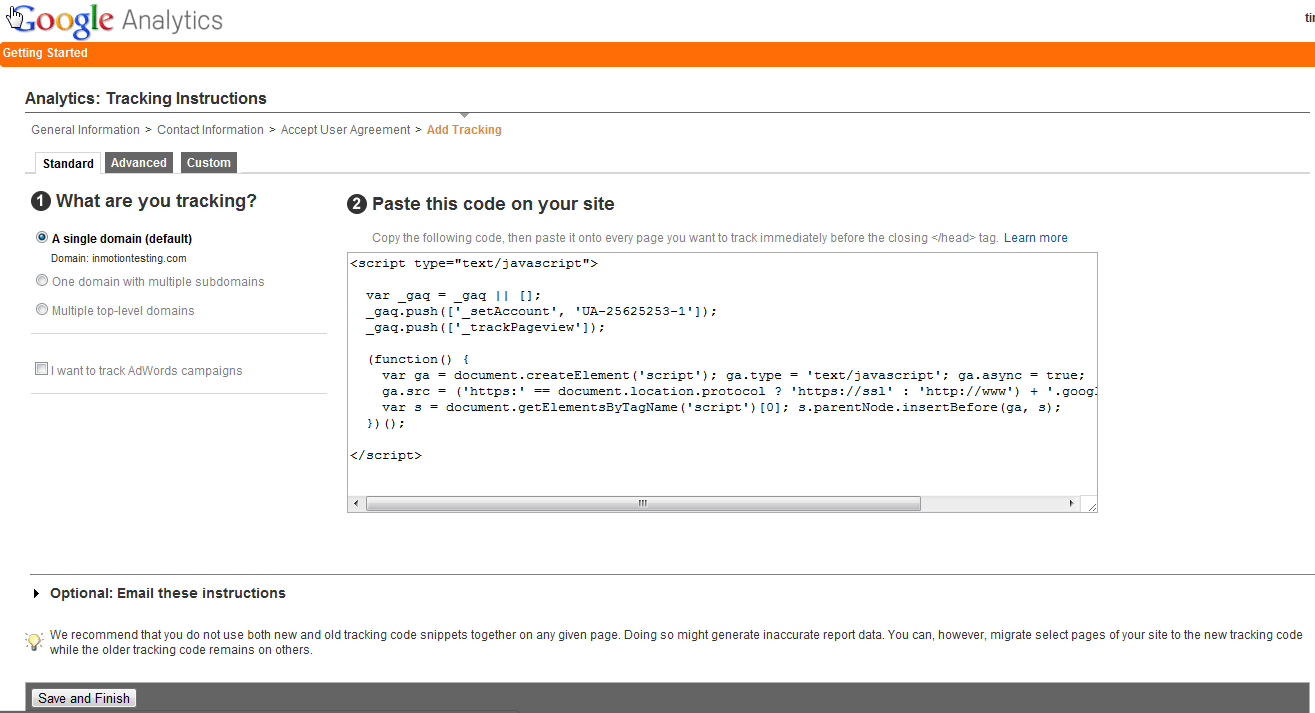This screenshot has width=1315, height=713.
Task: Click the code box right scroll arrow
Action: pyautogui.click(x=1072, y=504)
